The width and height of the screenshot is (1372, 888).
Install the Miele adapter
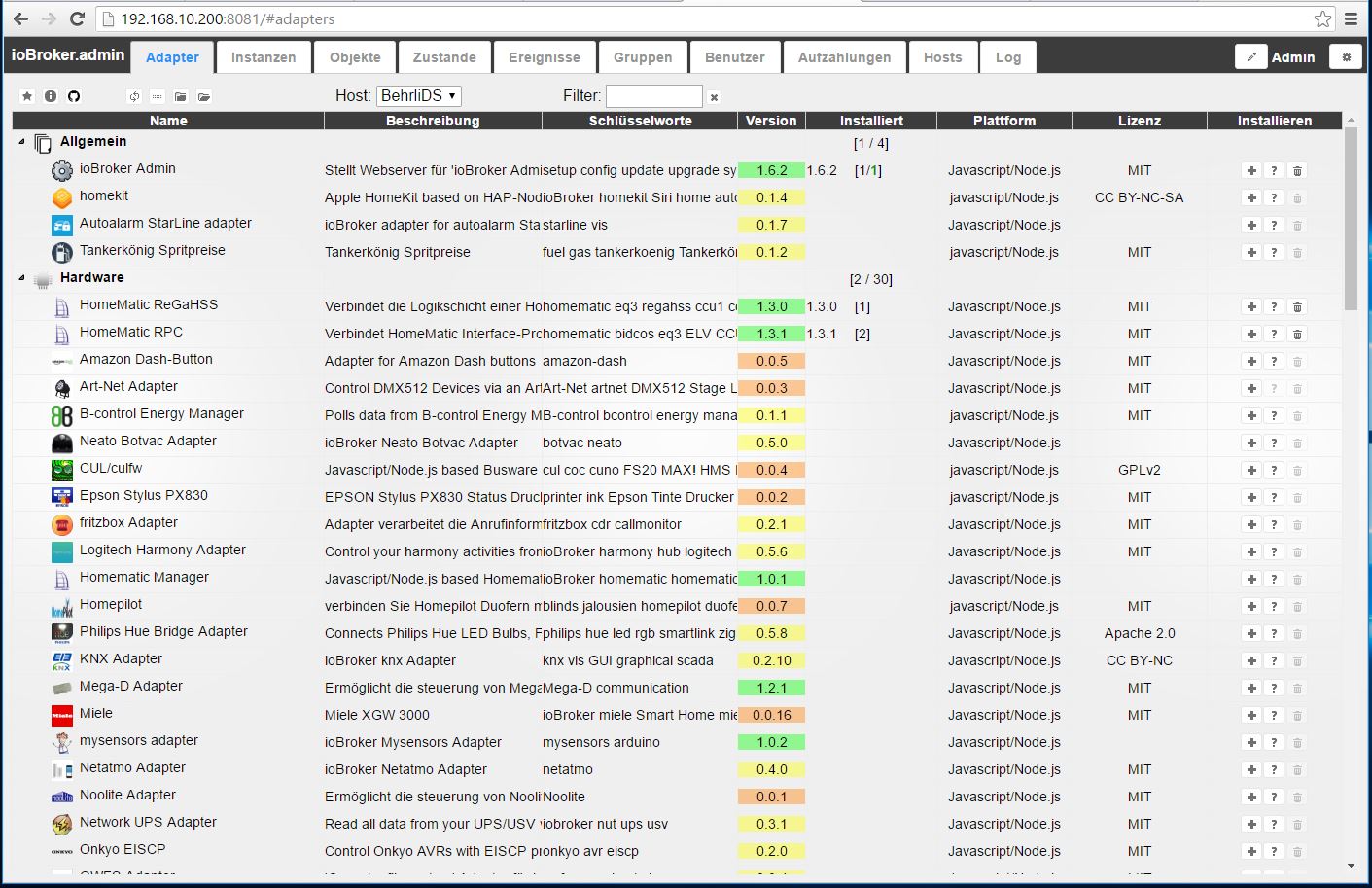(x=1251, y=715)
